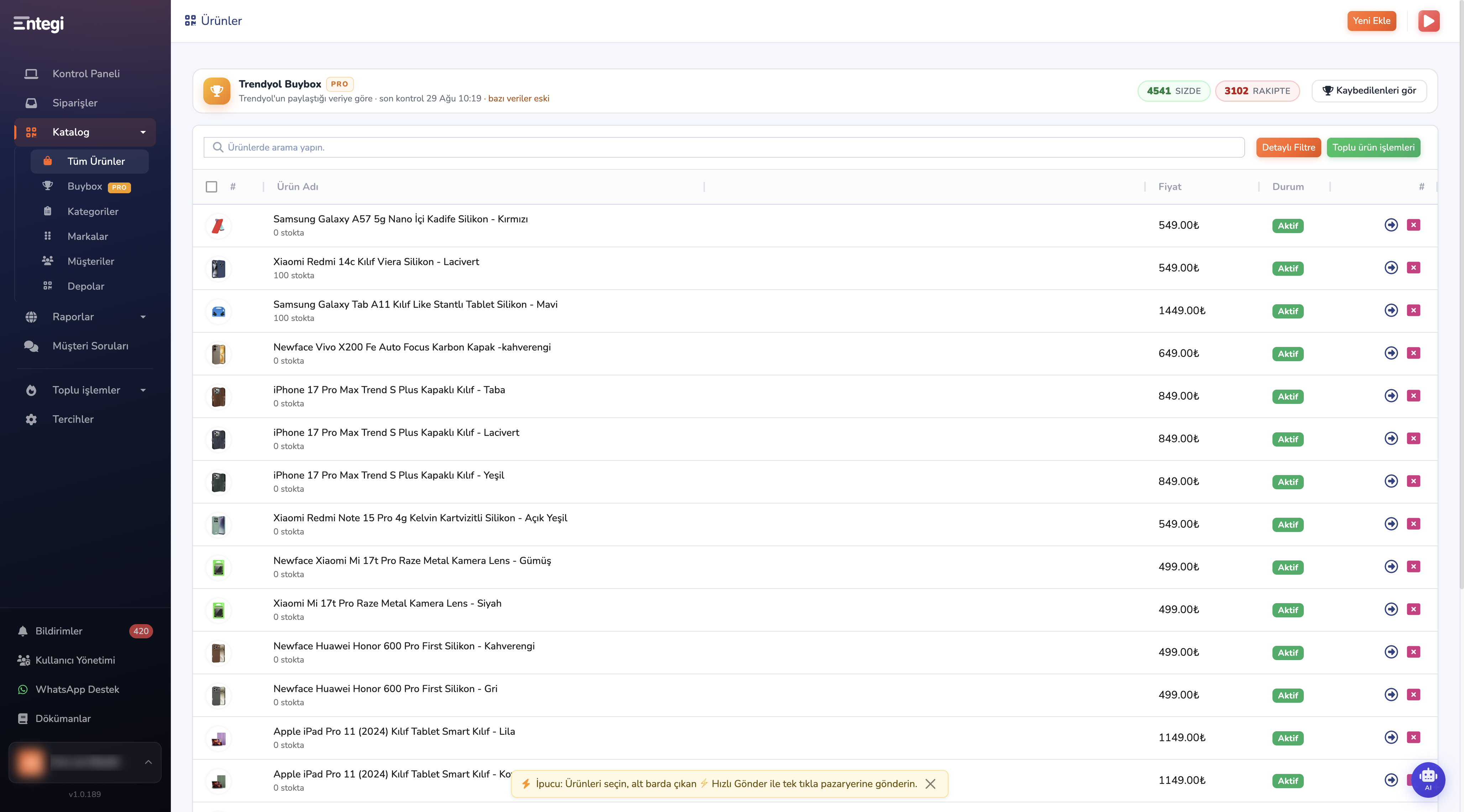Viewport: 1464px width, 812px height.
Task: Send Samsung Galaxy Tab A11 via arrow icon
Action: tap(1391, 310)
